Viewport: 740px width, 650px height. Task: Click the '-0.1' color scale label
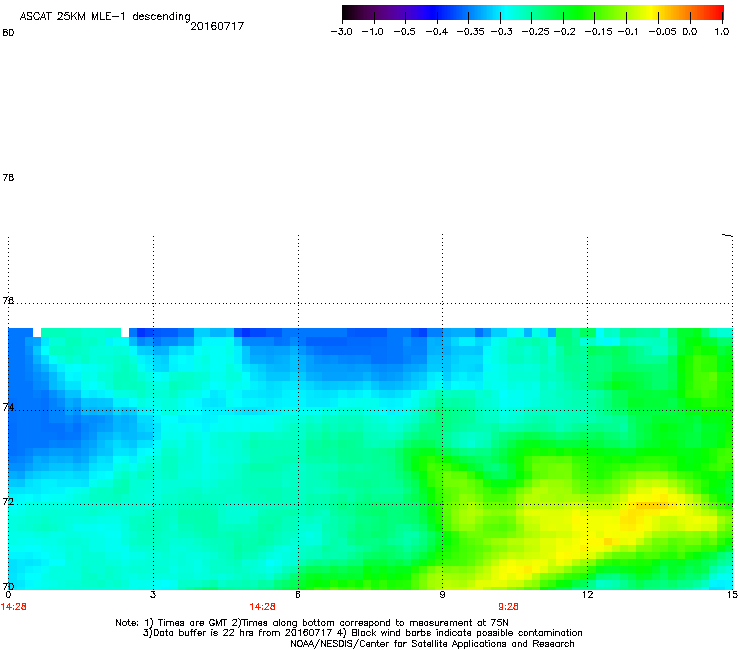tap(628, 32)
